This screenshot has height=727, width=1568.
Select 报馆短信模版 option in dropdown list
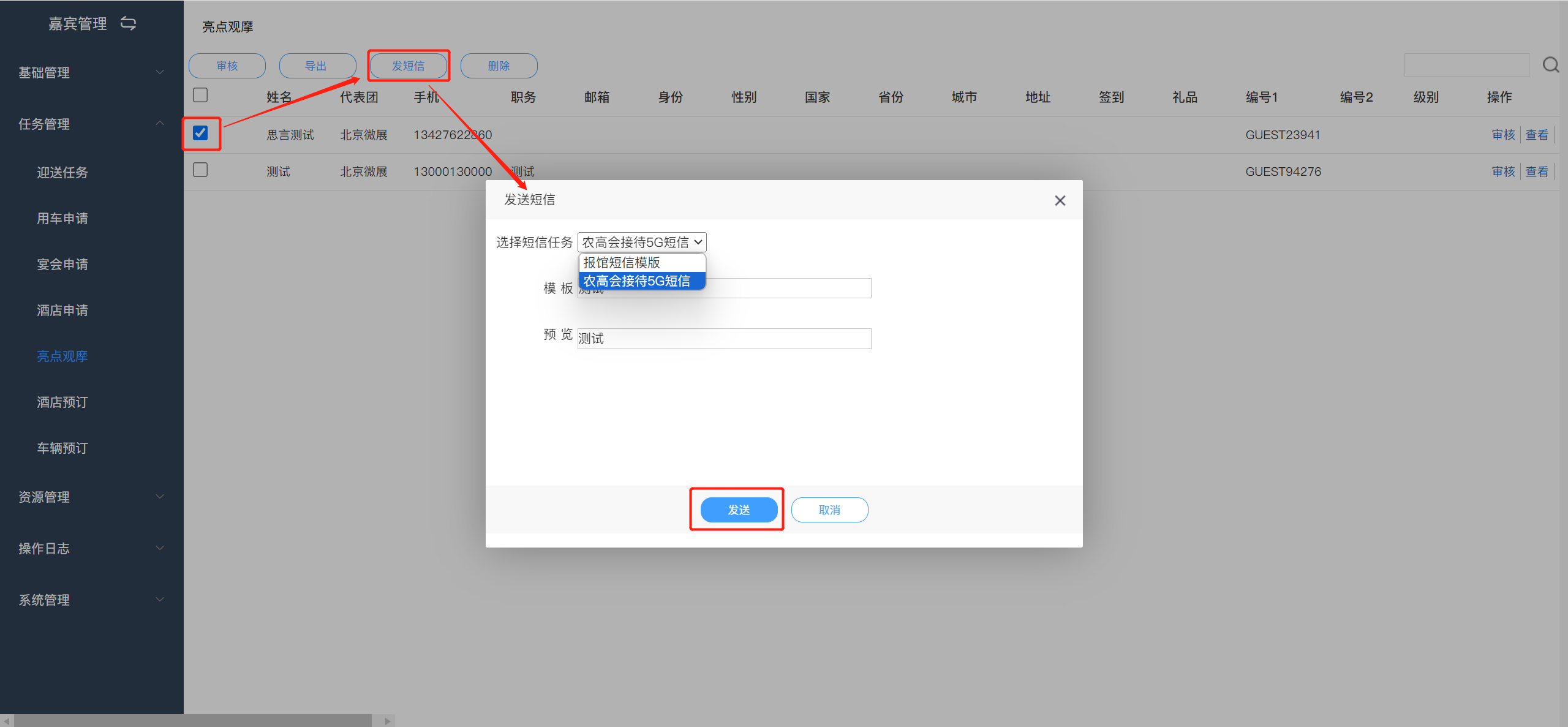coord(622,263)
